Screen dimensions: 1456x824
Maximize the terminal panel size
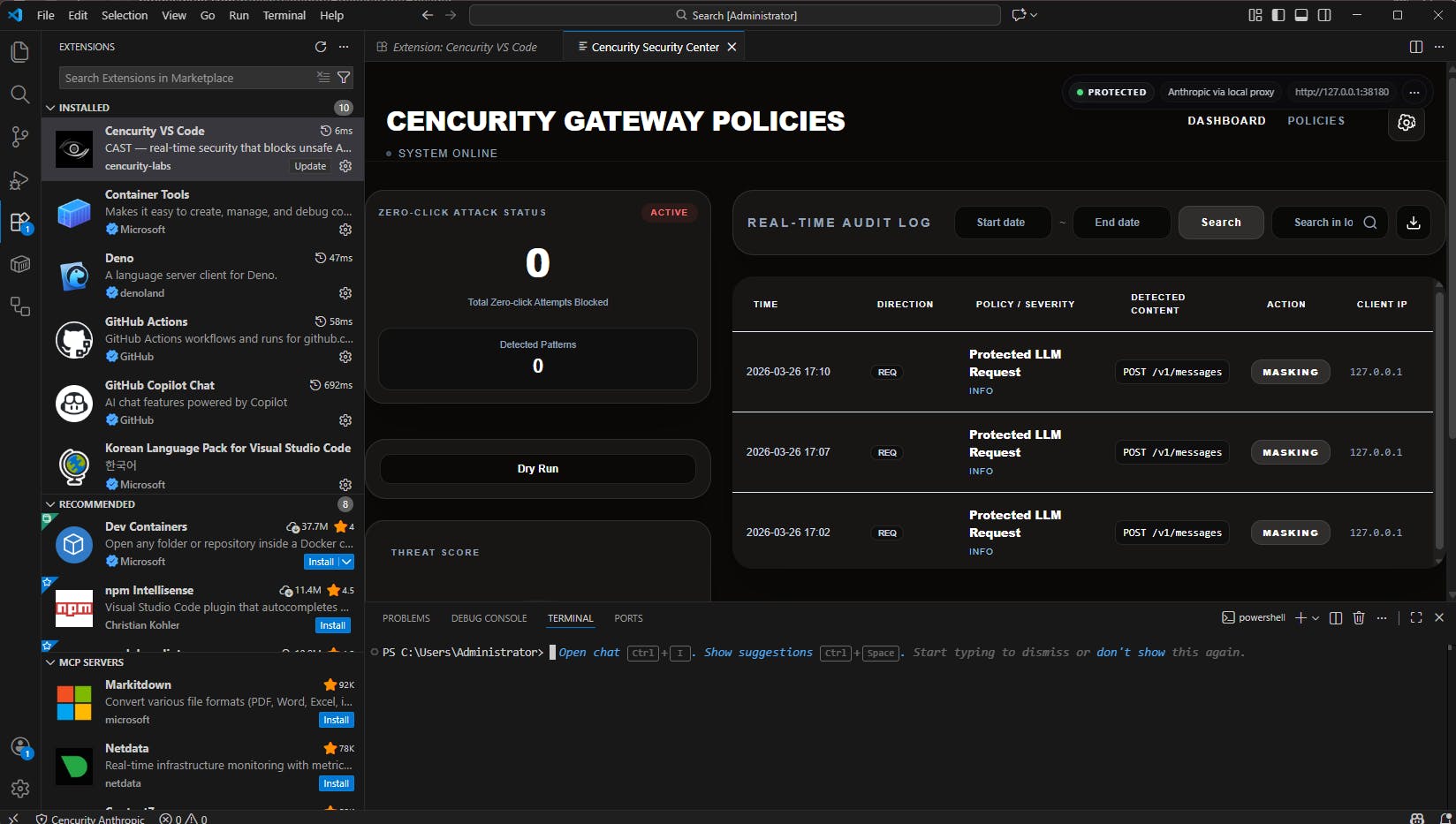(1416, 618)
